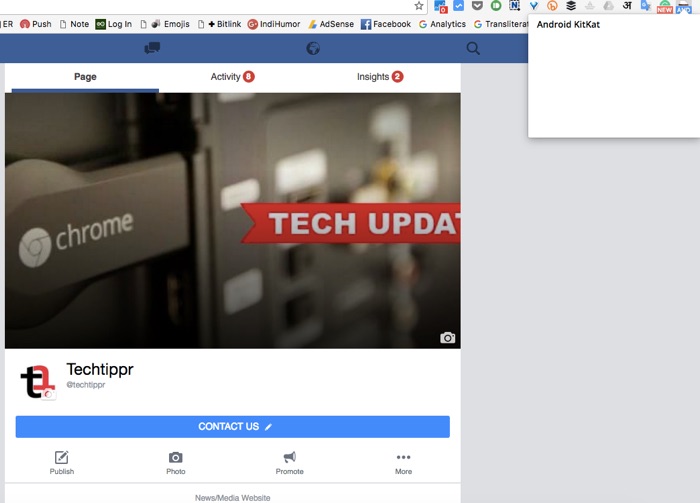Click the Android extension icon at toolbar end
Image resolution: width=700 pixels, height=503 pixels.
click(683, 6)
